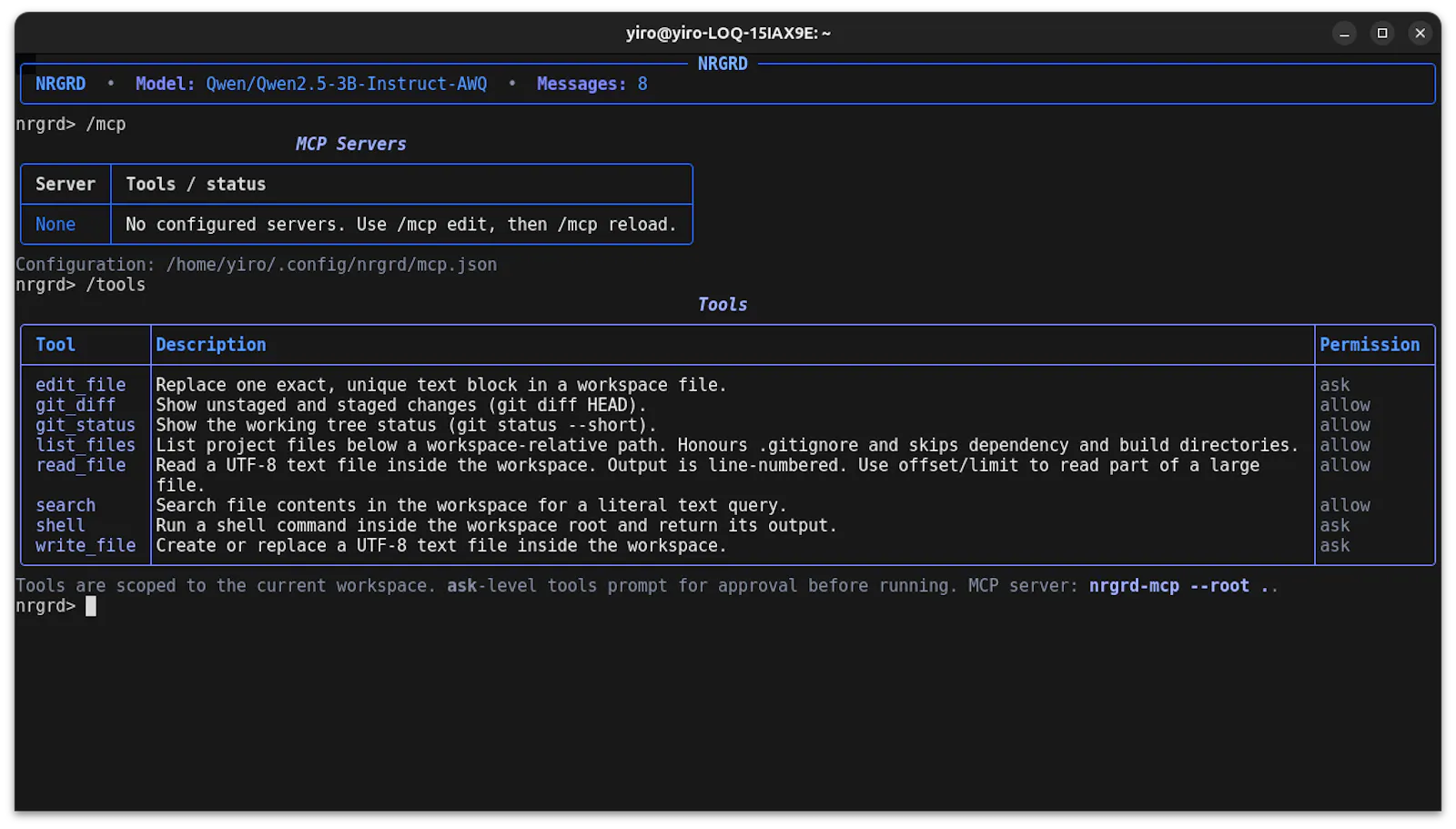Viewport: 1456px width, 829px height.
Task: Click the git_diff tool name
Action: [76, 405]
